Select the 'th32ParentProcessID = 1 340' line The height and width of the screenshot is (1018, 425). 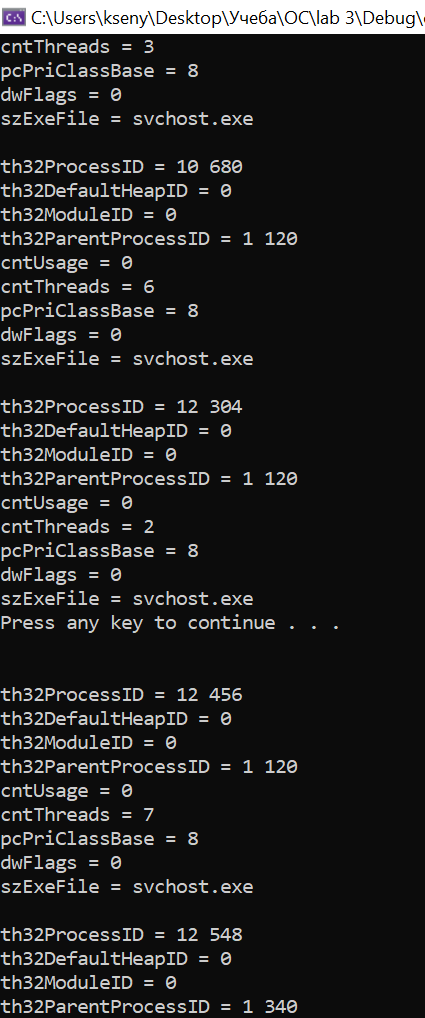(x=149, y=1007)
